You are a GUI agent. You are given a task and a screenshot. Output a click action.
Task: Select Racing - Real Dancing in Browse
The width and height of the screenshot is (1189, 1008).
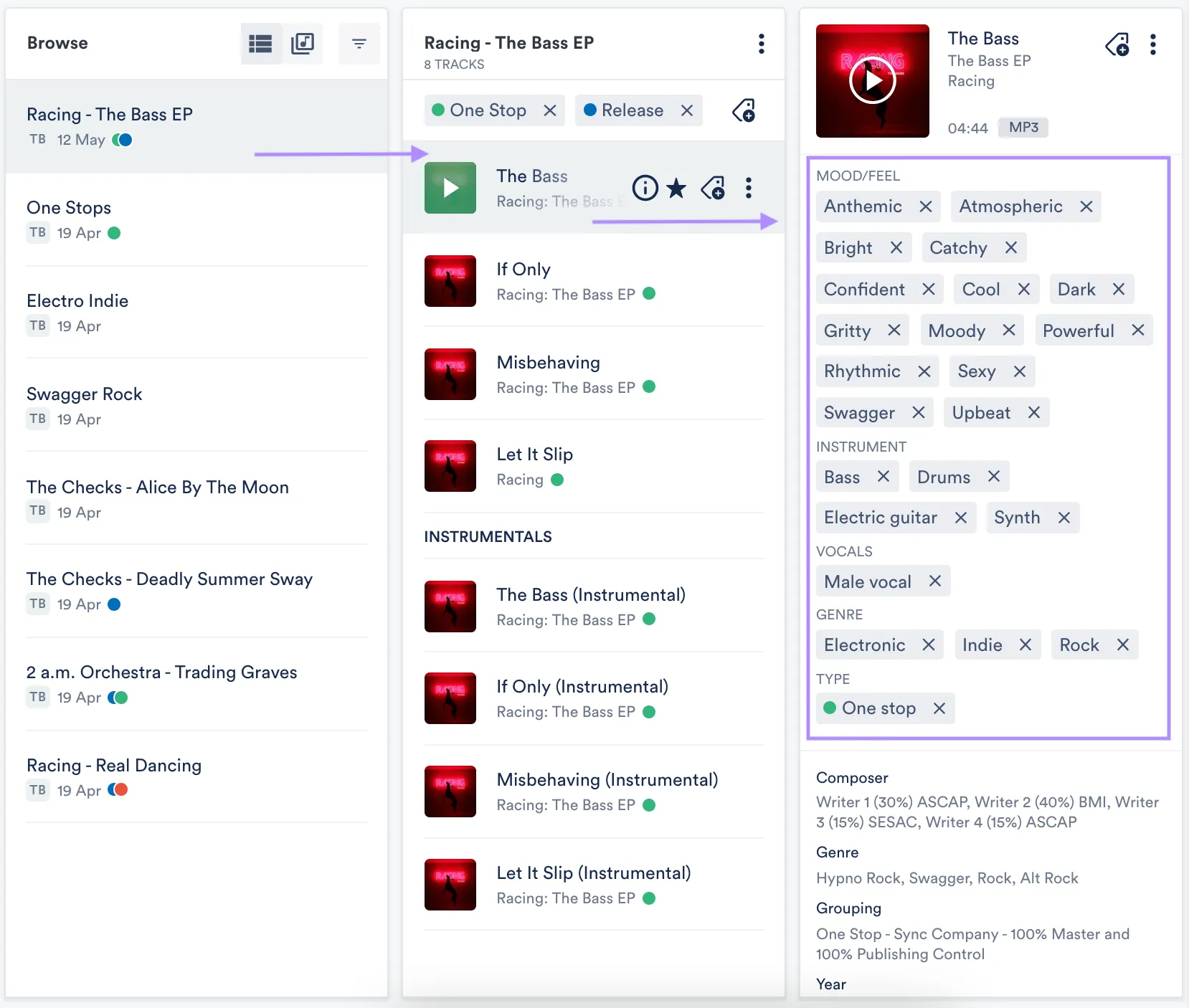113,765
